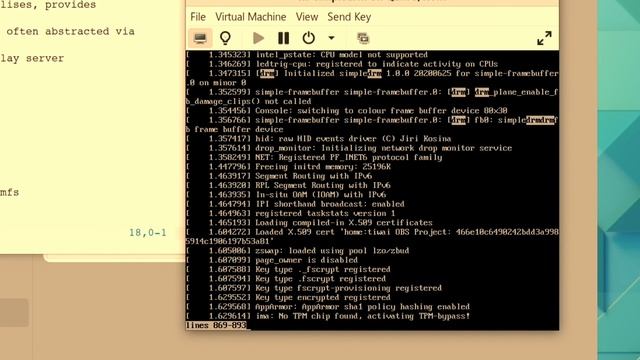The height and width of the screenshot is (360, 640).
Task: Click 'RPL Segment Routing with IPv6' line
Action: point(289,185)
